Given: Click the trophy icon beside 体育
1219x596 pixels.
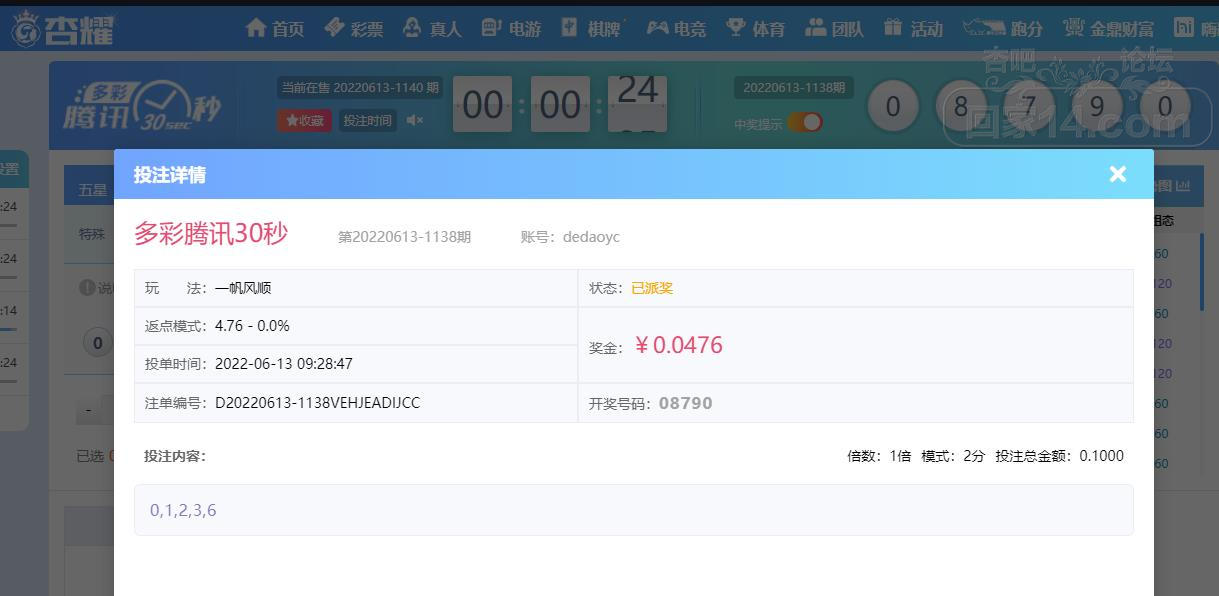Looking at the screenshot, I should pos(736,27).
